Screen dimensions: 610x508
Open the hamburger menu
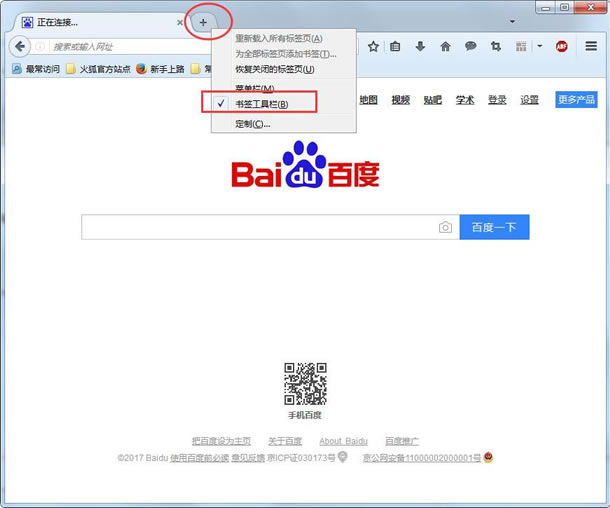591,46
